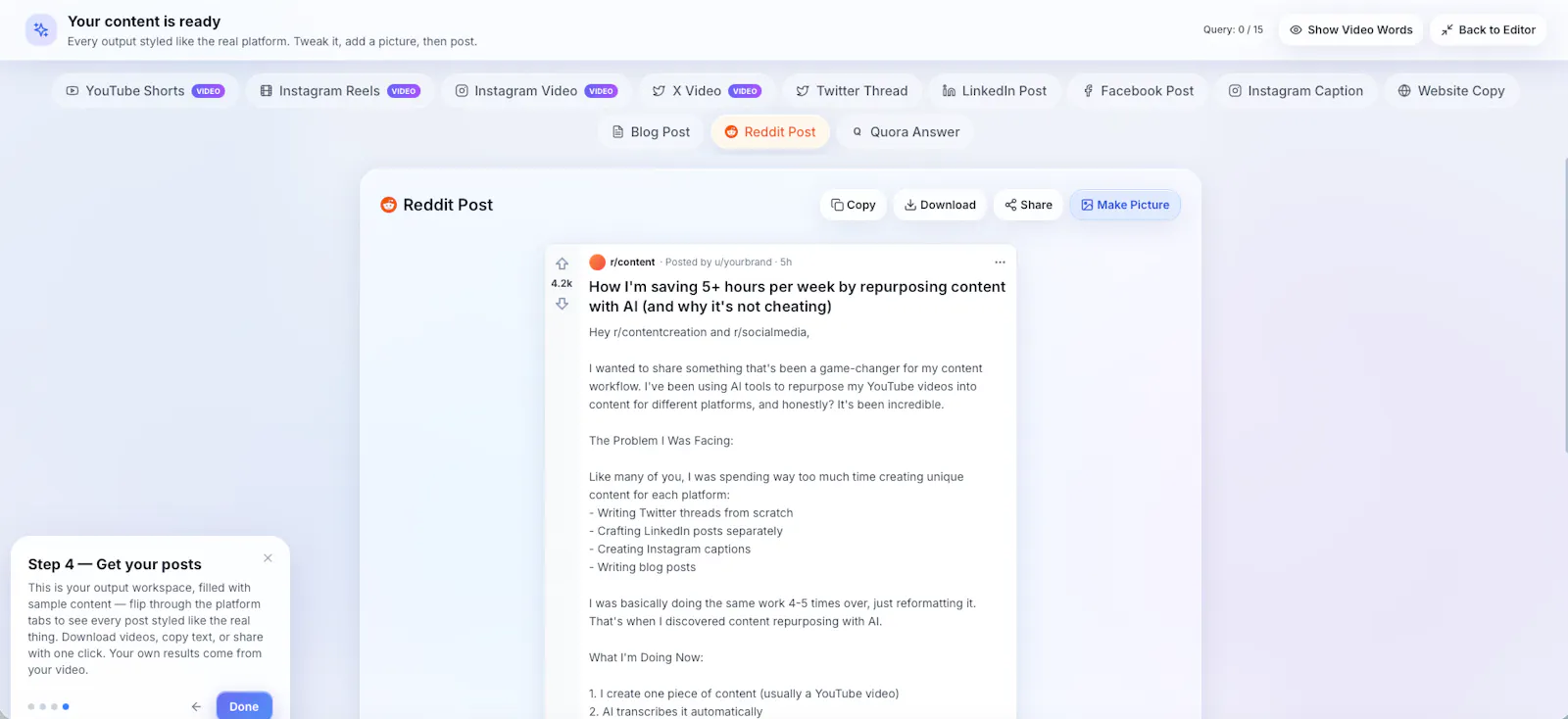This screenshot has height=719, width=1568.
Task: Click "What I'm Doing Now:" line
Action: coord(646,657)
